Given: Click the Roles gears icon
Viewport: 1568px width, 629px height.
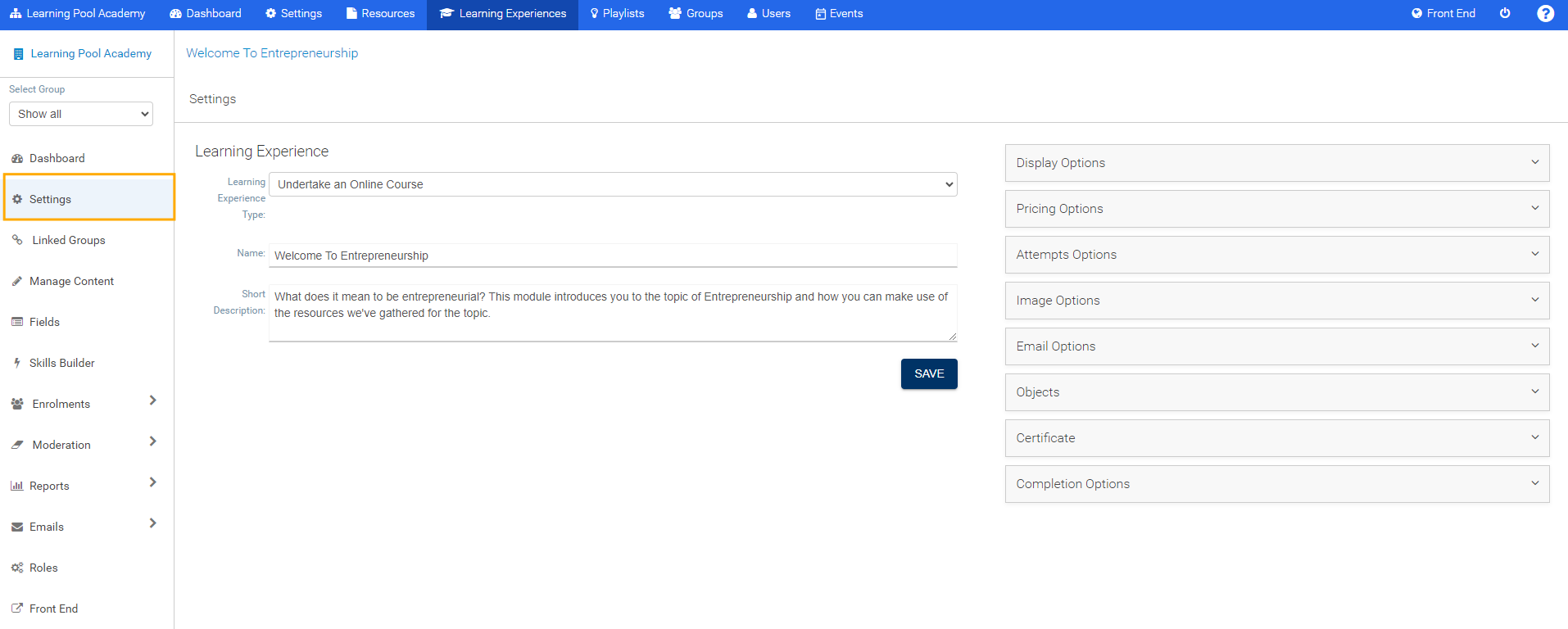Looking at the screenshot, I should (x=17, y=568).
